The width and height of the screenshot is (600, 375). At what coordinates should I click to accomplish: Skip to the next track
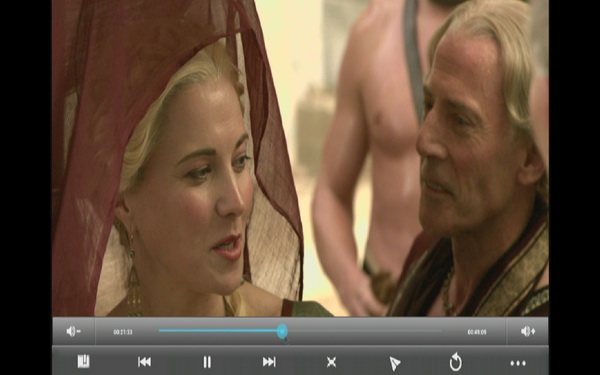269,362
